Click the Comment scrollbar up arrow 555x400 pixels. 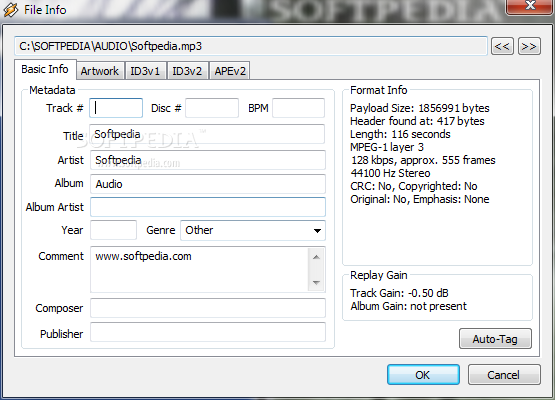pos(316,257)
